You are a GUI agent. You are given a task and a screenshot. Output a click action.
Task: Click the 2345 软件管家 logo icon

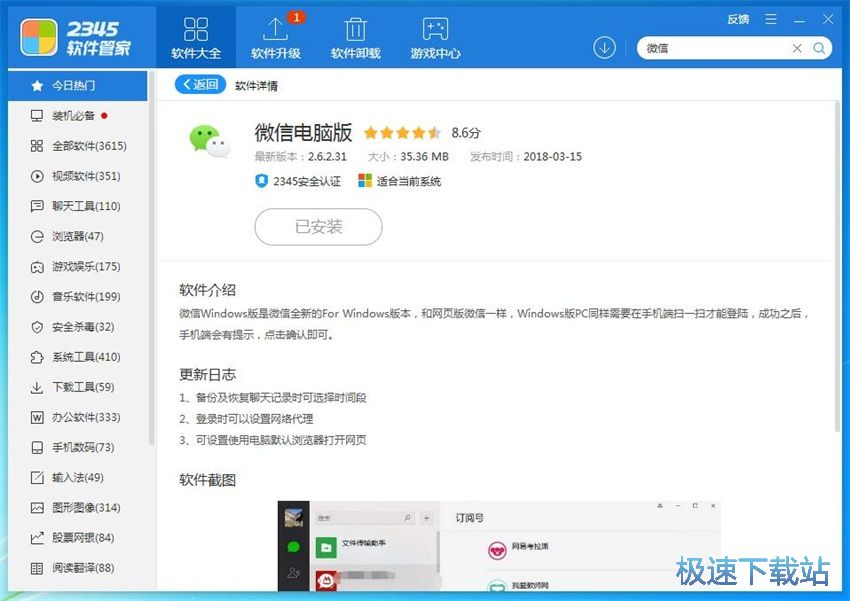pos(38,37)
